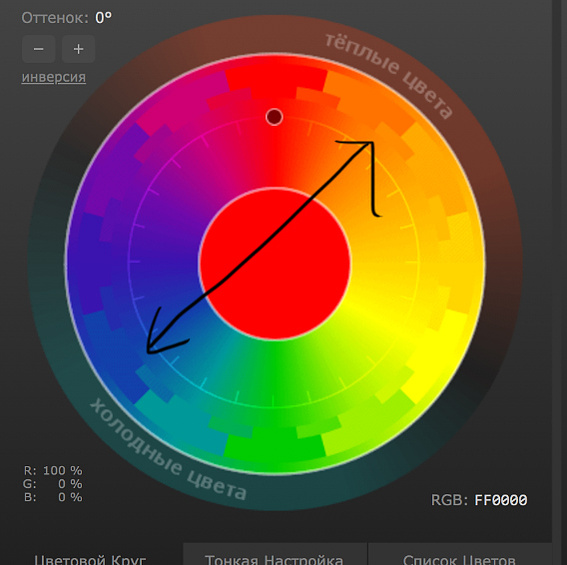Click the холодные цвета ring label
The image size is (567, 565).
click(168, 449)
